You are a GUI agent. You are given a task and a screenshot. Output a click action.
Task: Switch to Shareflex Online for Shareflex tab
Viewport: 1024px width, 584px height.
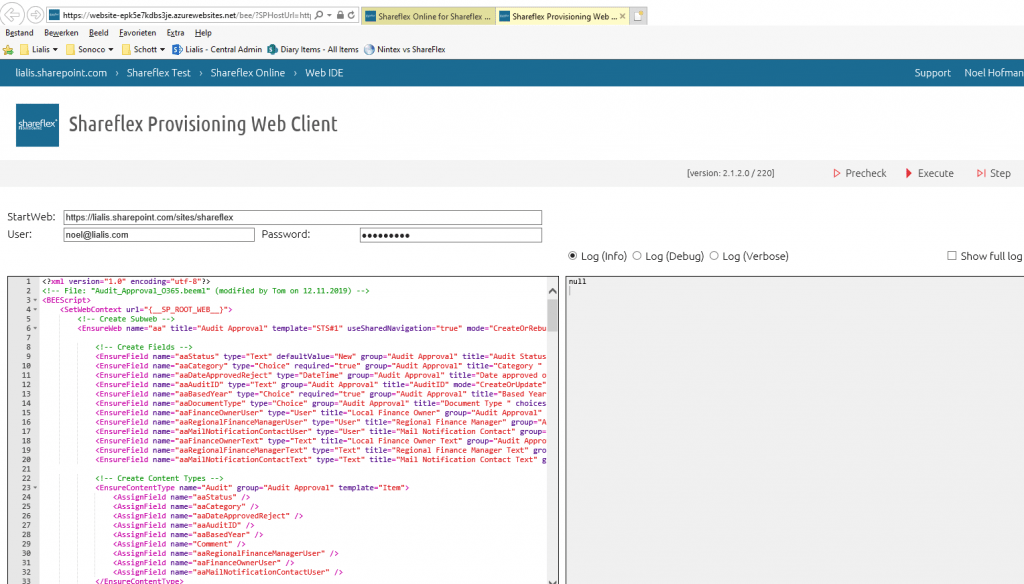tap(428, 16)
